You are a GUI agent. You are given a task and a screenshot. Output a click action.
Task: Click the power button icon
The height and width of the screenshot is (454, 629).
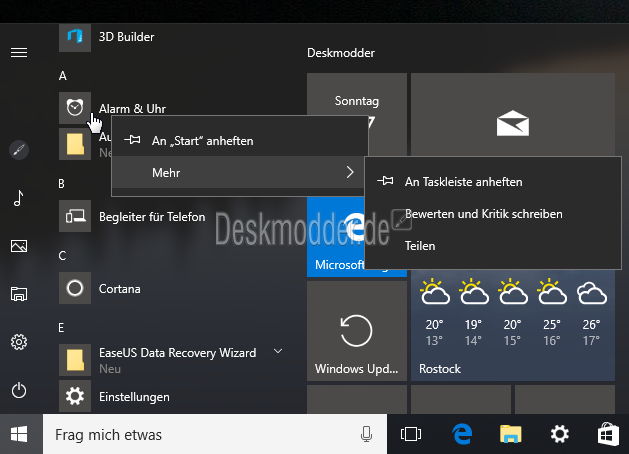point(18,390)
